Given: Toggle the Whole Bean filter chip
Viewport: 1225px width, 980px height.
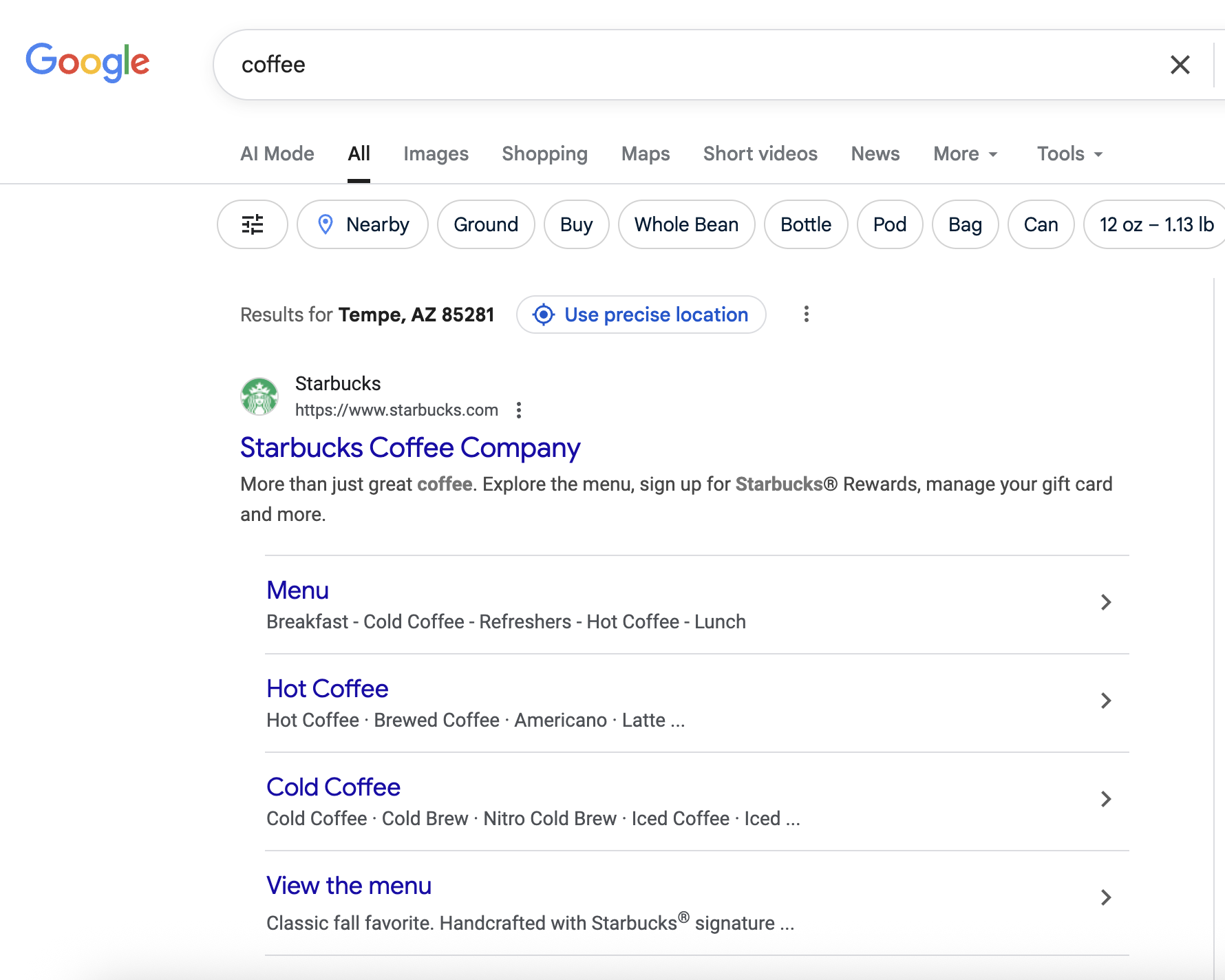Looking at the screenshot, I should (686, 224).
